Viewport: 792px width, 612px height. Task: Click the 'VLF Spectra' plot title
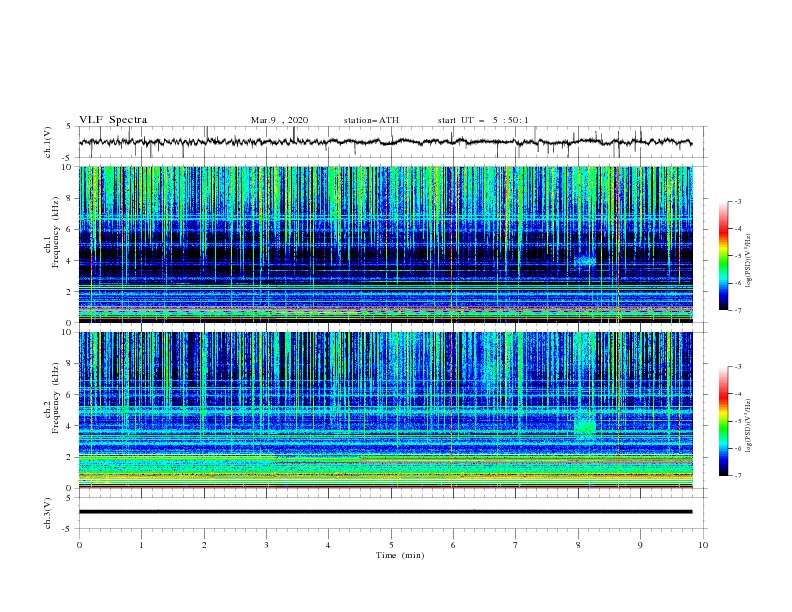[x=113, y=120]
